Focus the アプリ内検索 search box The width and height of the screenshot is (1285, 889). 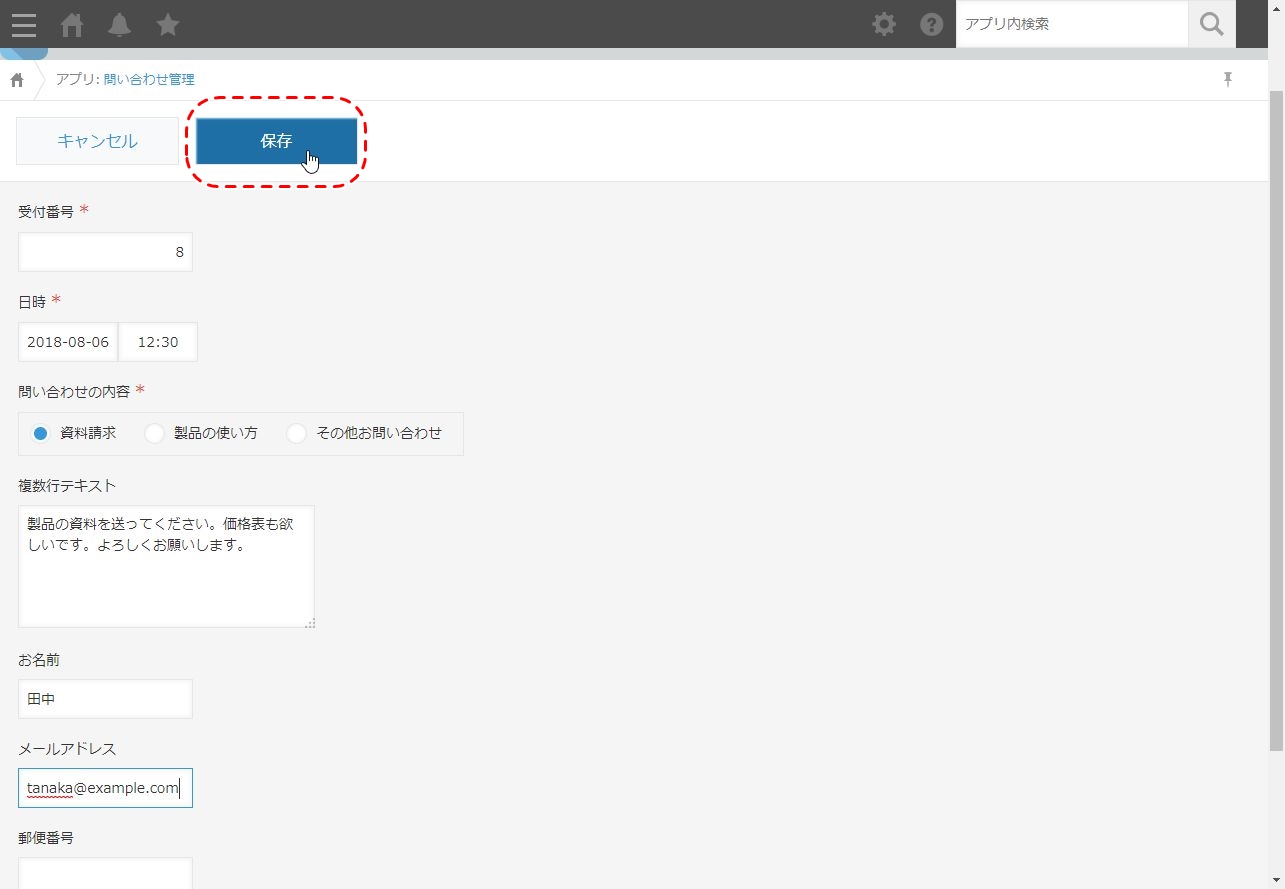tap(1072, 24)
